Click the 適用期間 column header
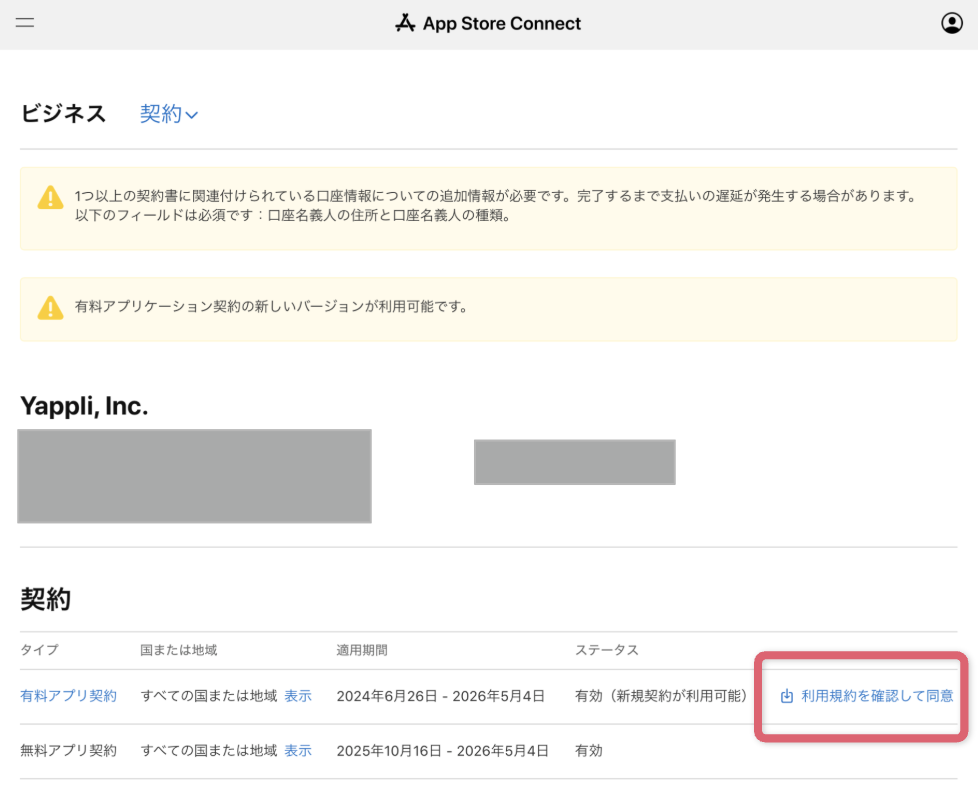Screen dimensions: 978x796 (x=362, y=650)
